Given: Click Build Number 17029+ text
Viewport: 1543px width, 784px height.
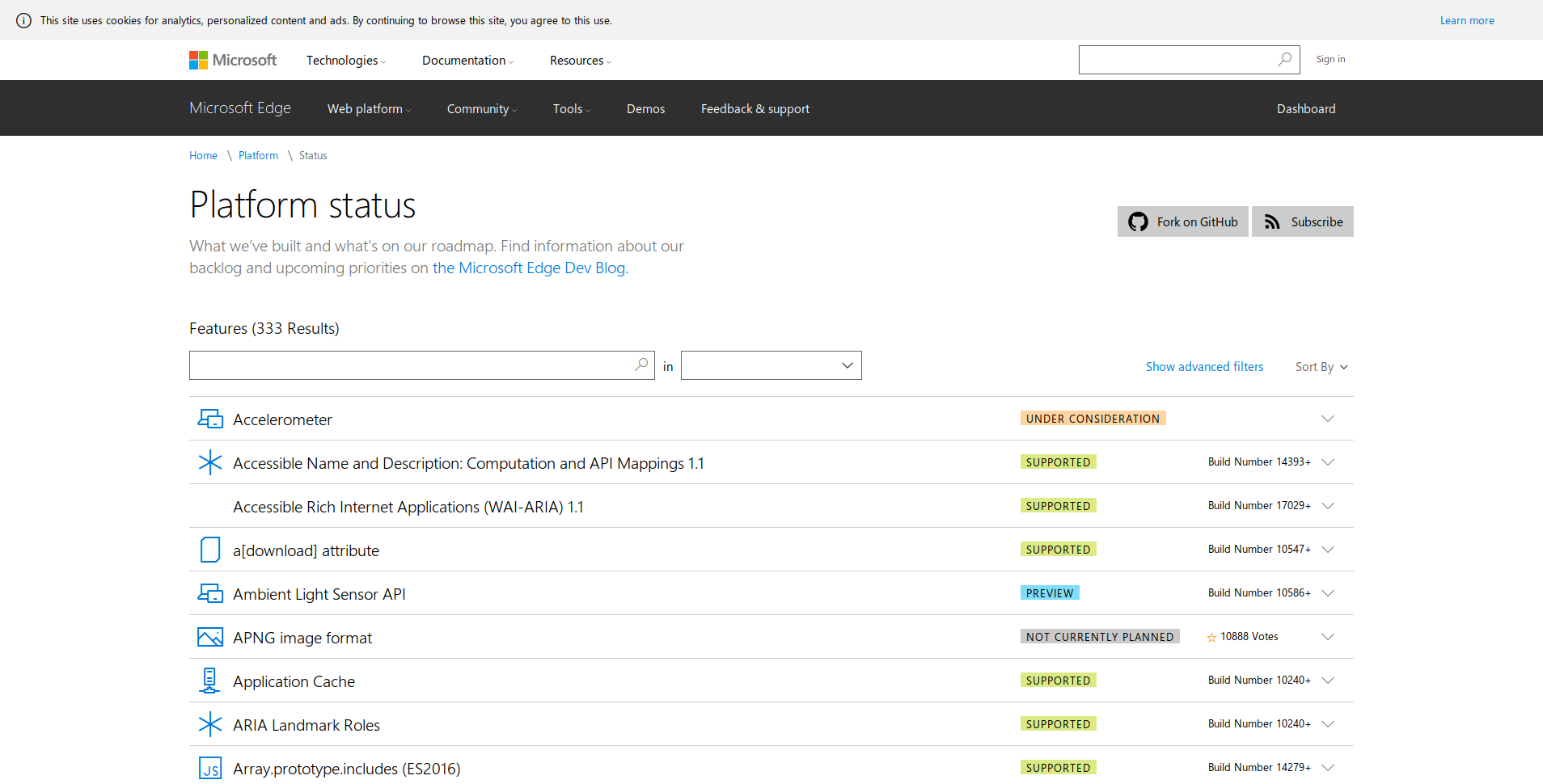Looking at the screenshot, I should 1259,506.
